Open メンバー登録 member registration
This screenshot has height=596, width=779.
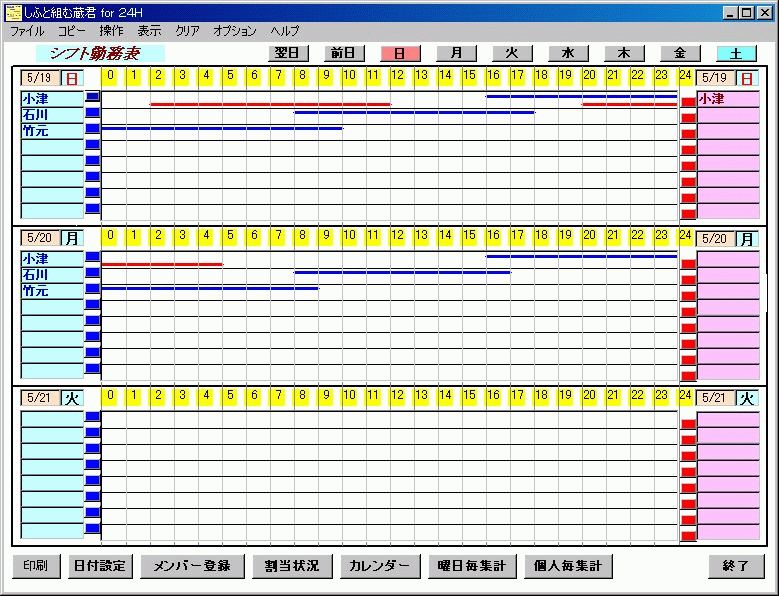click(192, 566)
